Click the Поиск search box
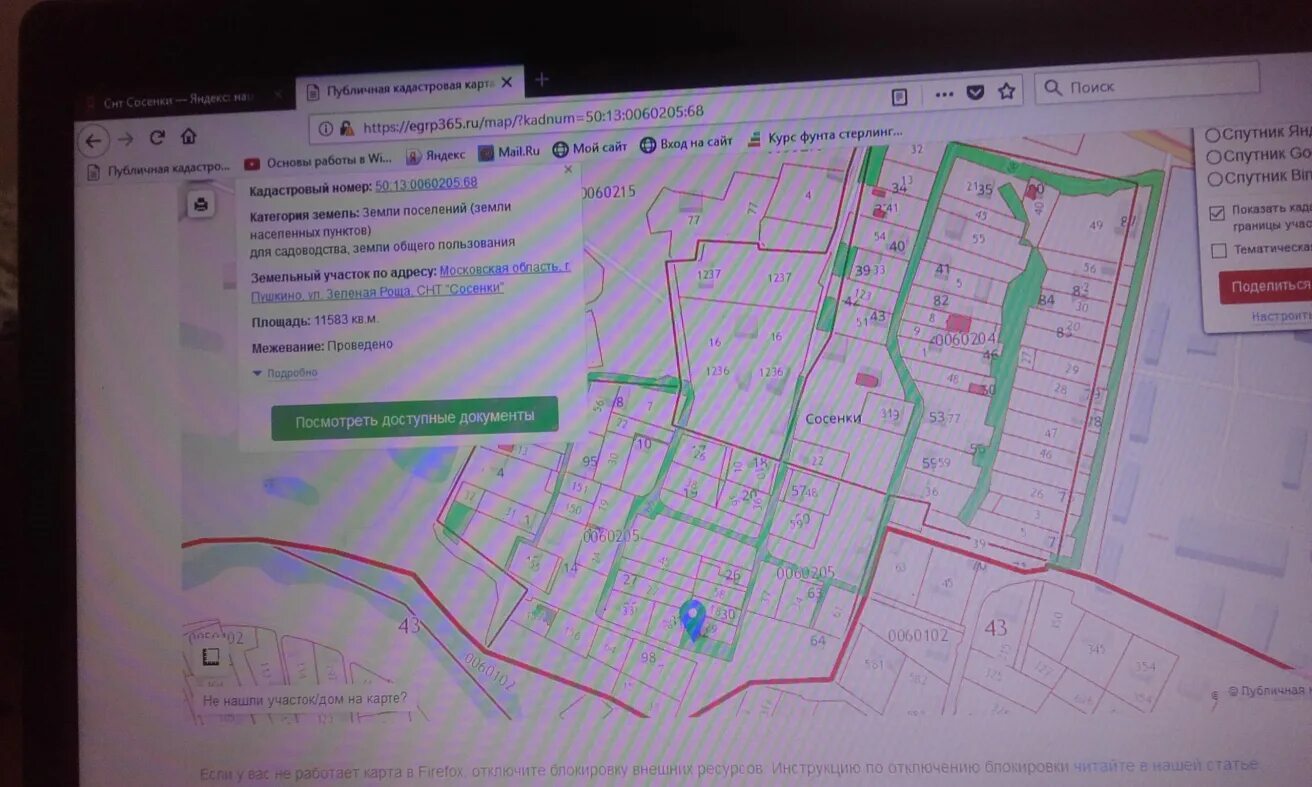The width and height of the screenshot is (1312, 787). coord(1146,84)
